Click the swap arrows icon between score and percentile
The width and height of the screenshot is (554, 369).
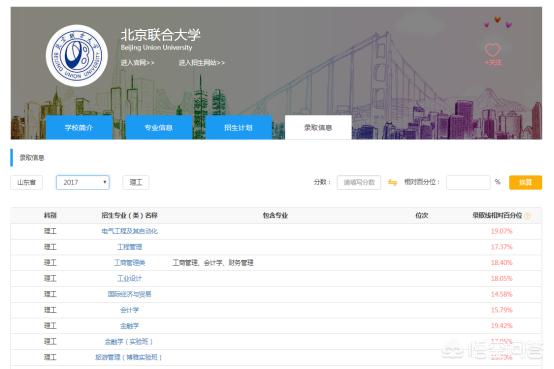click(x=392, y=182)
